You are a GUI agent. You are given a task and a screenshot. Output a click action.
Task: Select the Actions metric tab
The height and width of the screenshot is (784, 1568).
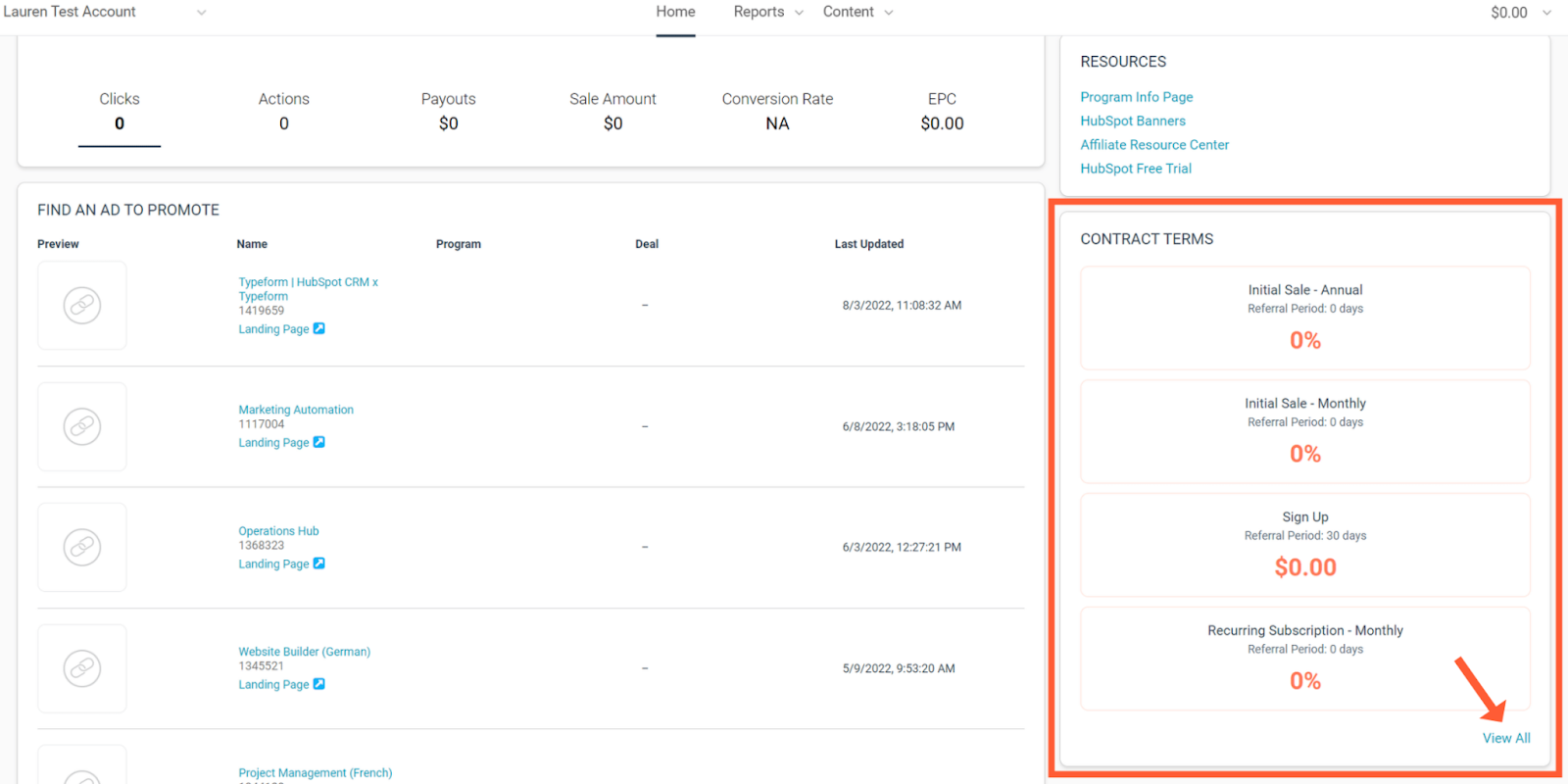pos(284,112)
